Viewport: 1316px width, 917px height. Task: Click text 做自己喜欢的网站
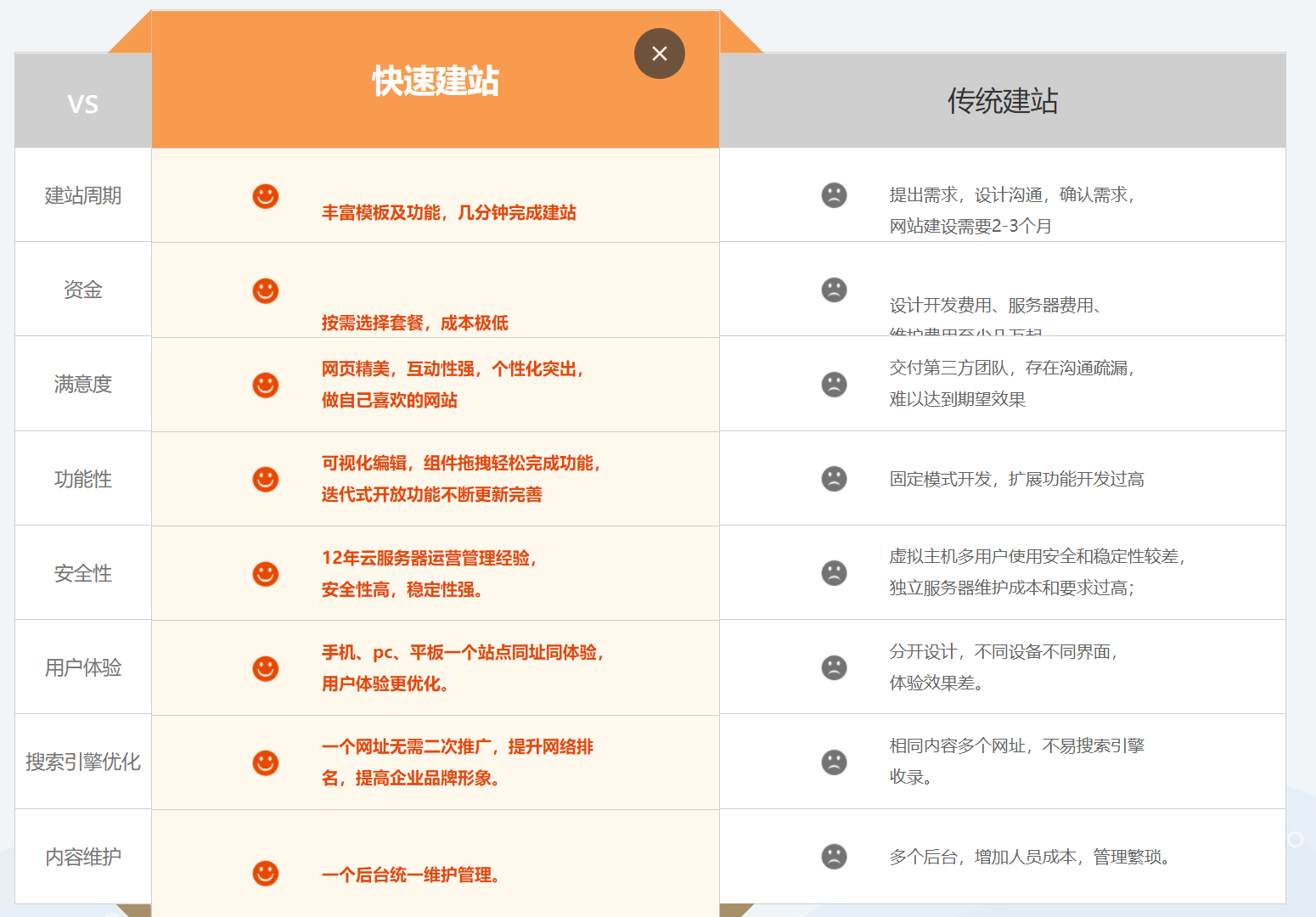click(390, 400)
